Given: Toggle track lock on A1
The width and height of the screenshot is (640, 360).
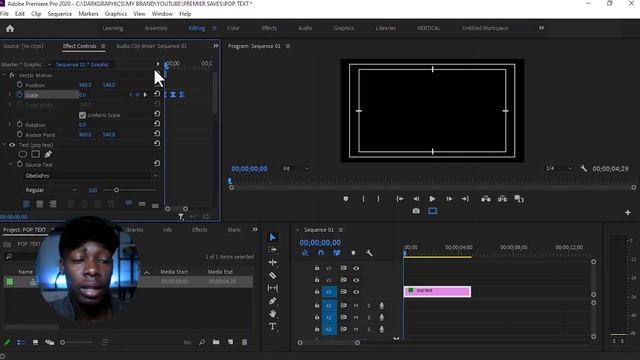Looking at the screenshot, I should coord(317,305).
